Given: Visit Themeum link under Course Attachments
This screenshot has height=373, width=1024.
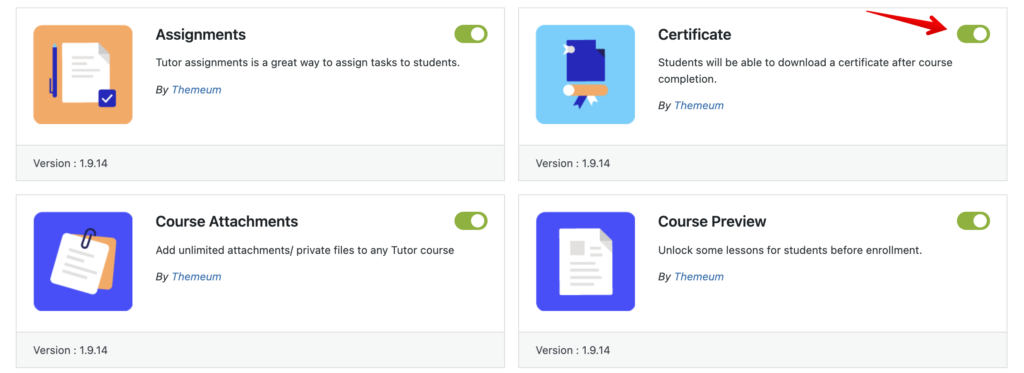Looking at the screenshot, I should 197,276.
